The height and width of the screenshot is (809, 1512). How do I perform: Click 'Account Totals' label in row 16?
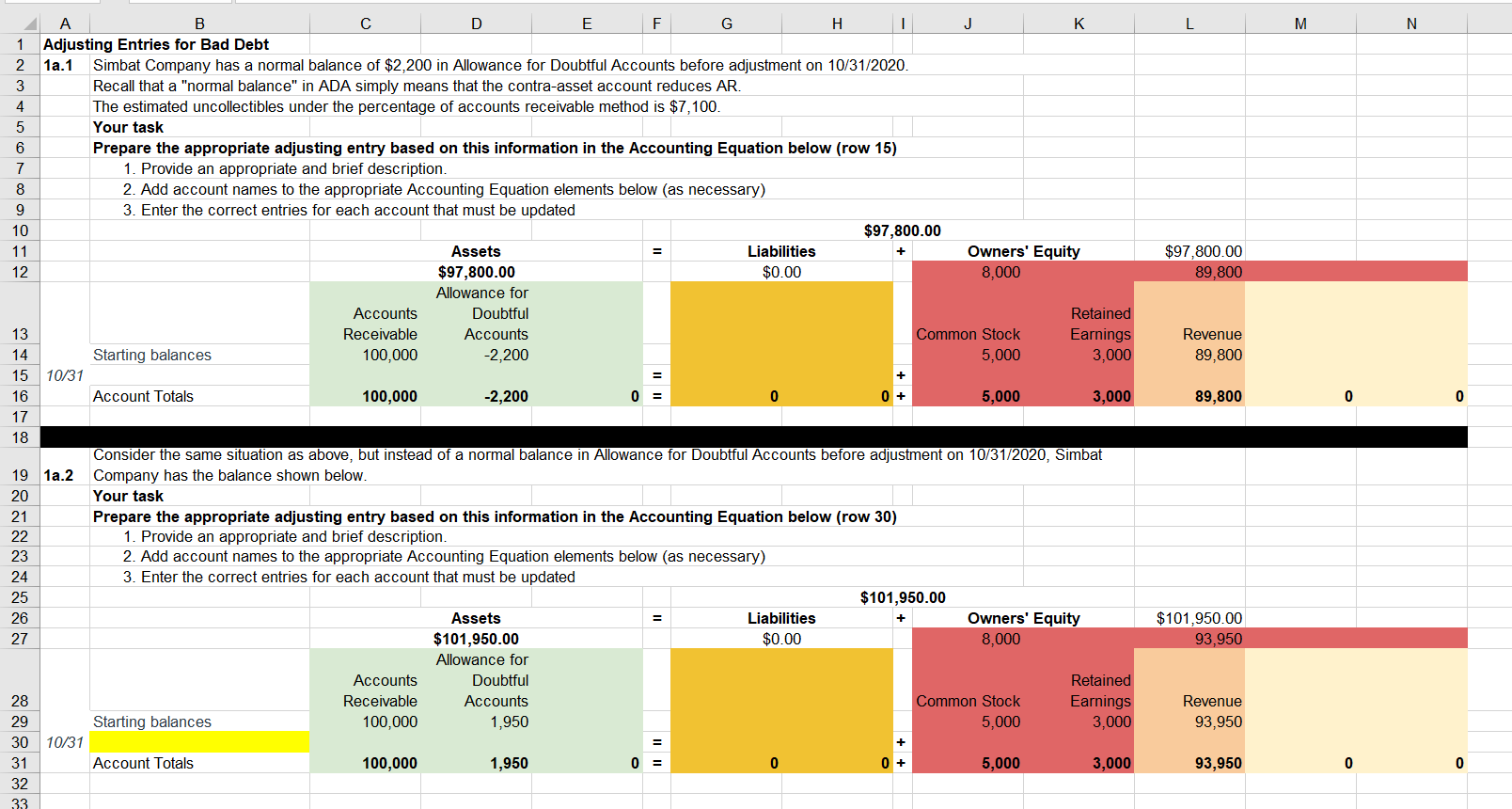[x=143, y=396]
